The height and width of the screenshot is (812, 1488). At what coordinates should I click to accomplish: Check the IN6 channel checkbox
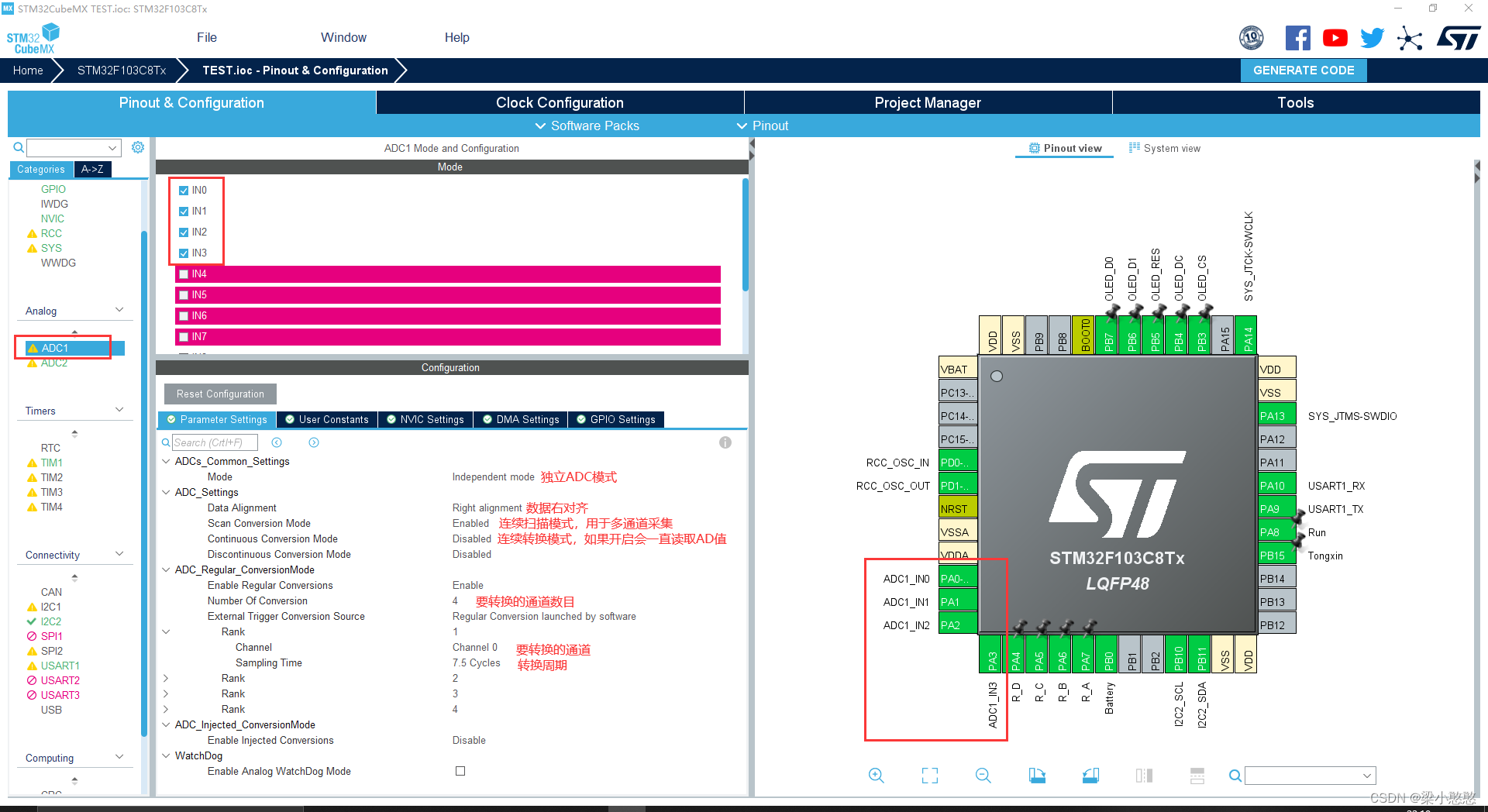coord(184,316)
